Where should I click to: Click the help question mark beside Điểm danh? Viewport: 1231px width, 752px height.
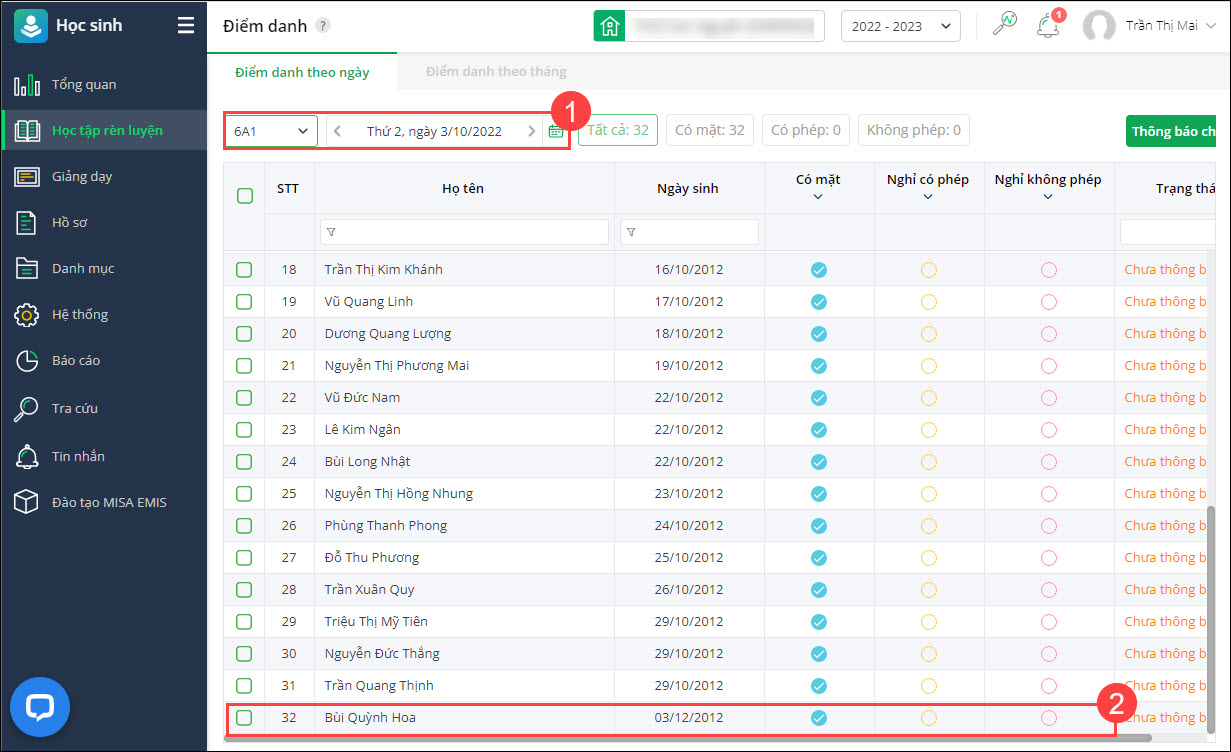point(322,26)
